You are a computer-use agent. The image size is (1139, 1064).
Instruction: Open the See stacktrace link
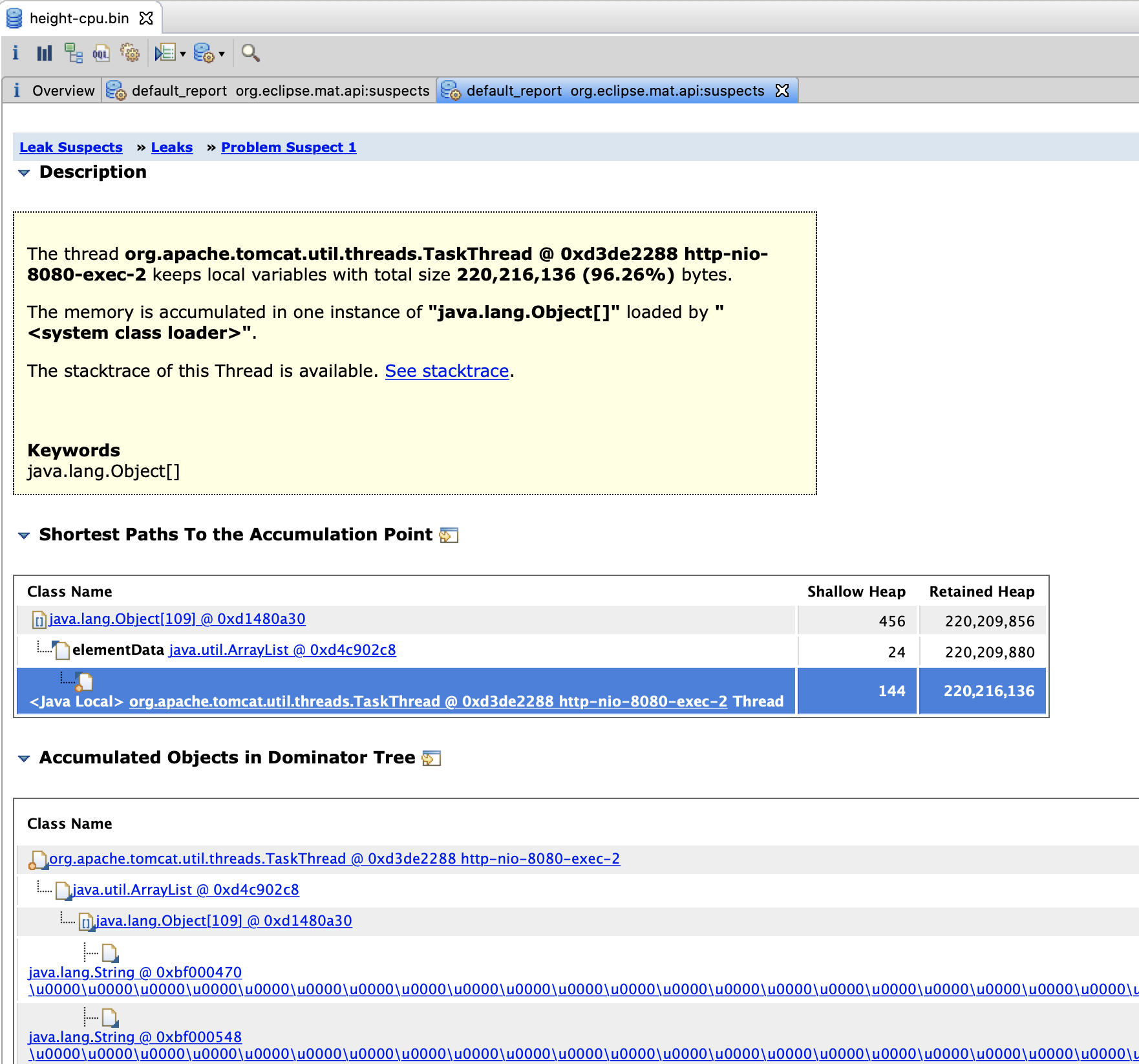447,371
